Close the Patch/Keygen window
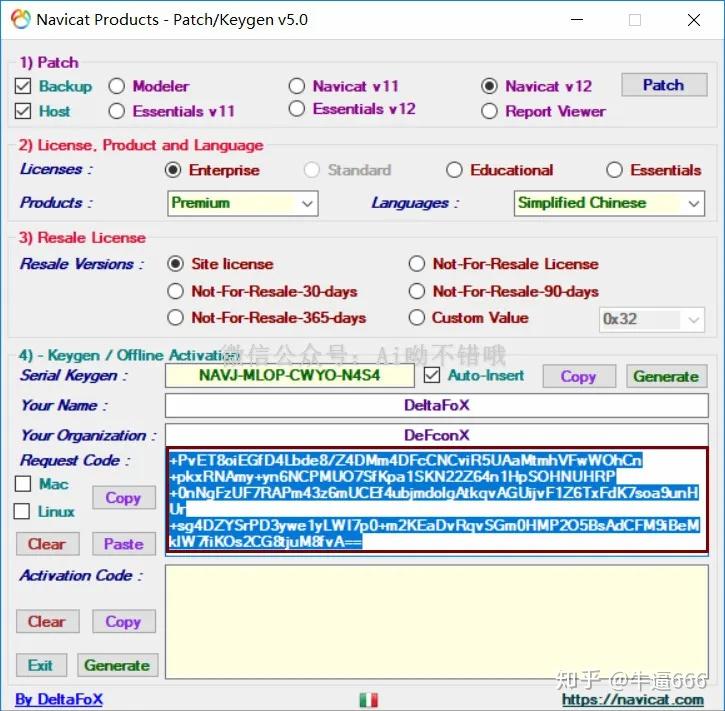Image resolution: width=725 pixels, height=711 pixels. [x=694, y=20]
